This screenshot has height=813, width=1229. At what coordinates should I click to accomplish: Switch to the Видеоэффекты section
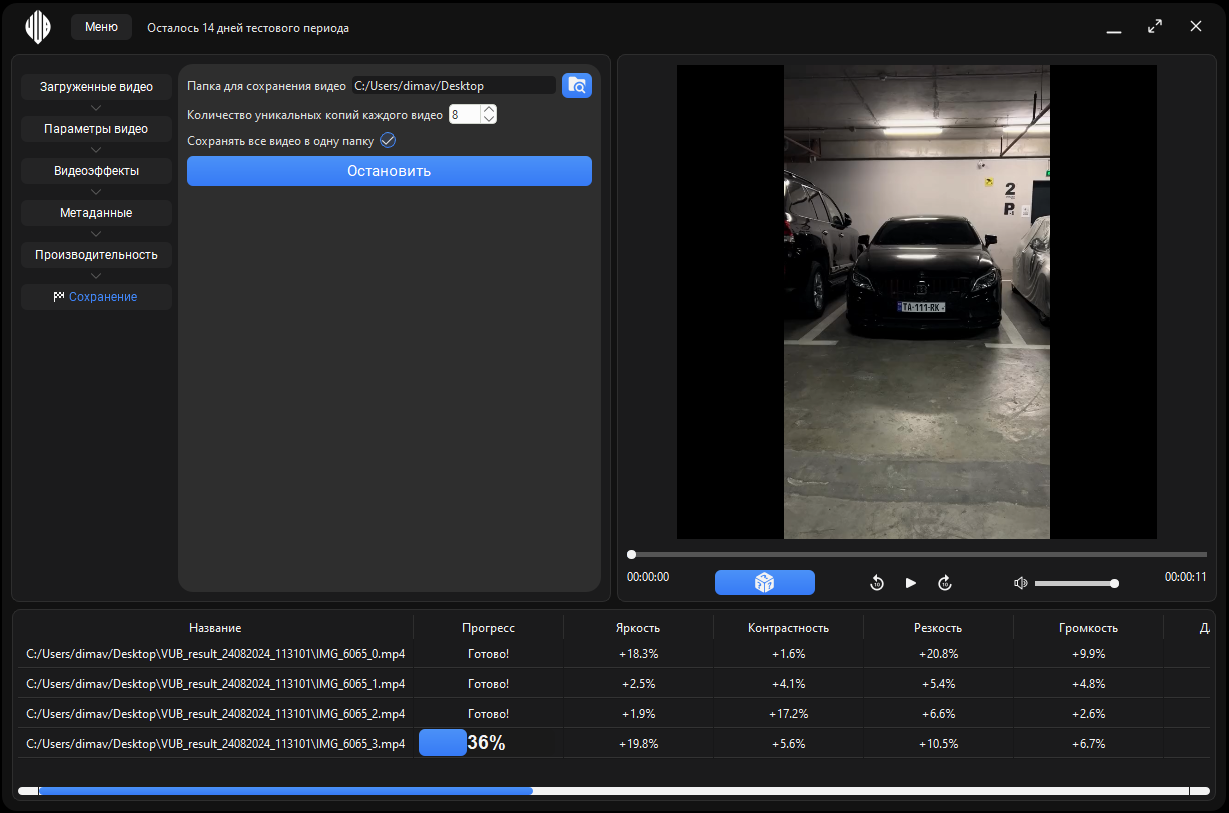96,171
